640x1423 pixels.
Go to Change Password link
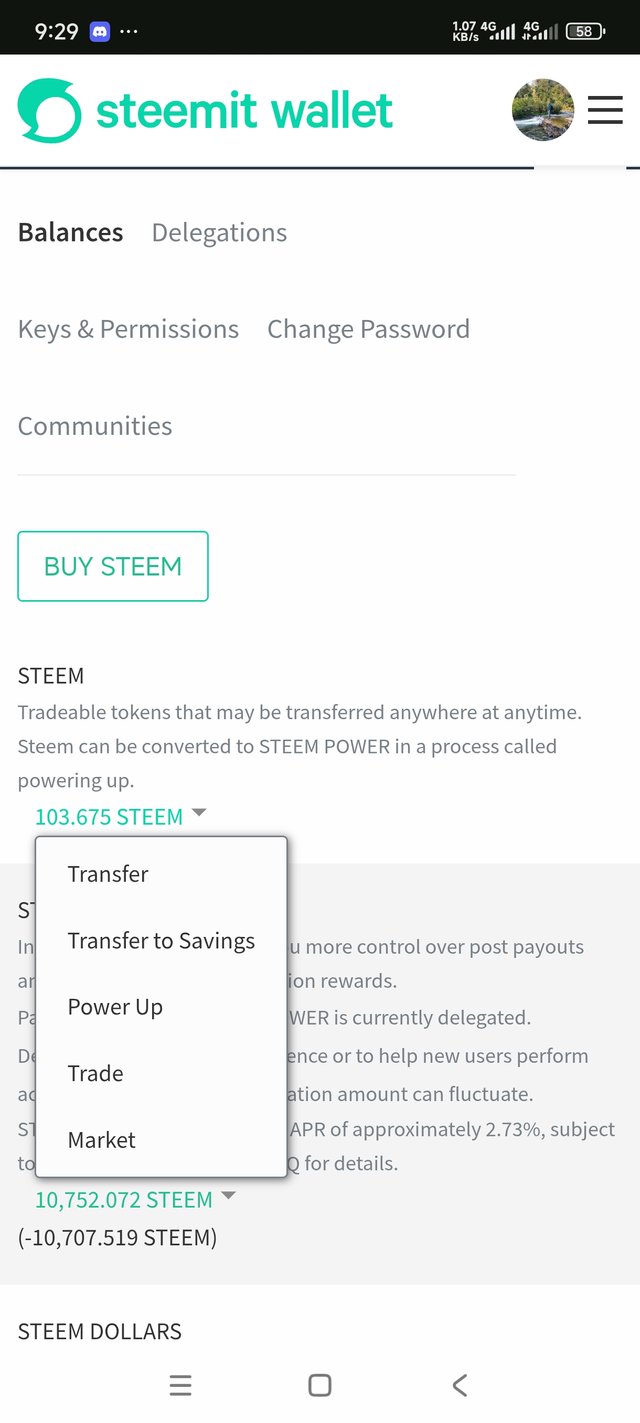pyautogui.click(x=368, y=329)
